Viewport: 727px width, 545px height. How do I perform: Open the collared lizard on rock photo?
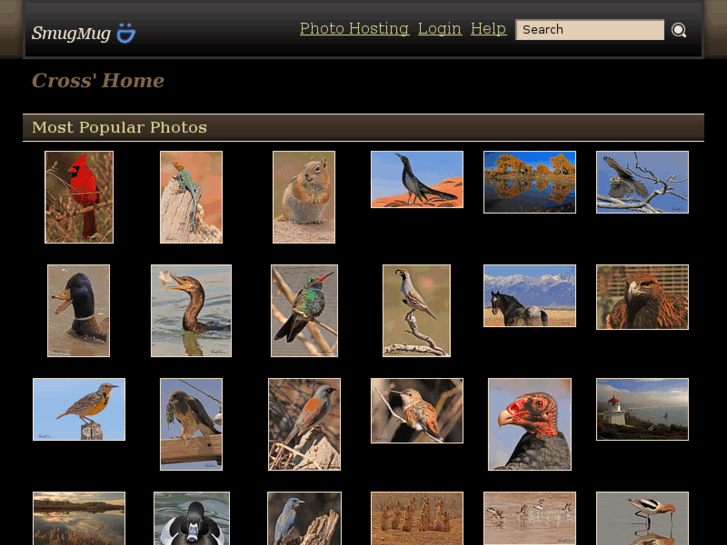(191, 197)
